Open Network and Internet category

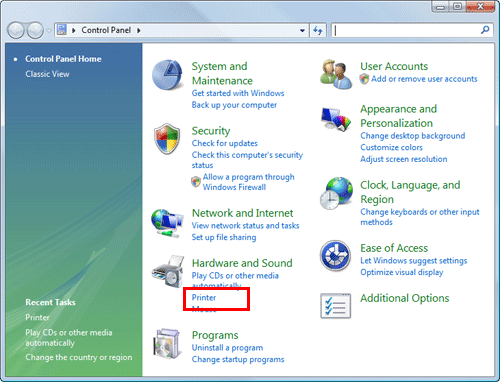pyautogui.click(x=243, y=213)
